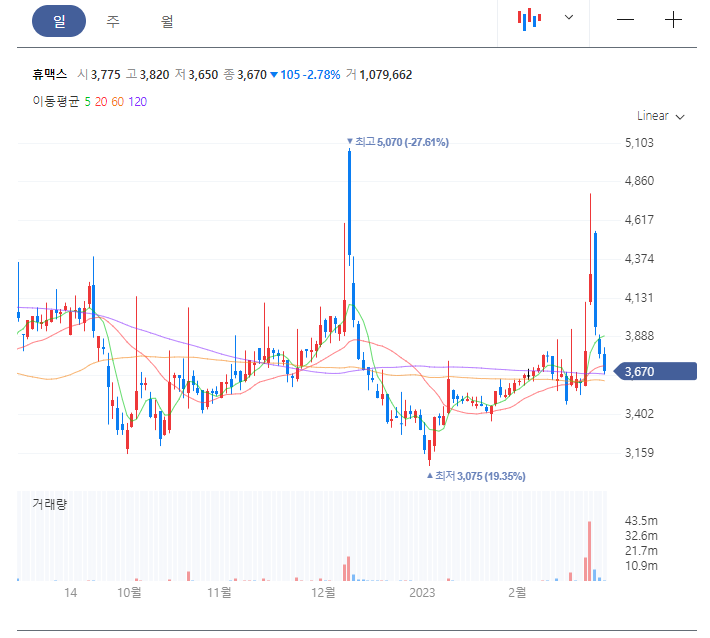Click the 2월 date axis label

coord(517,592)
